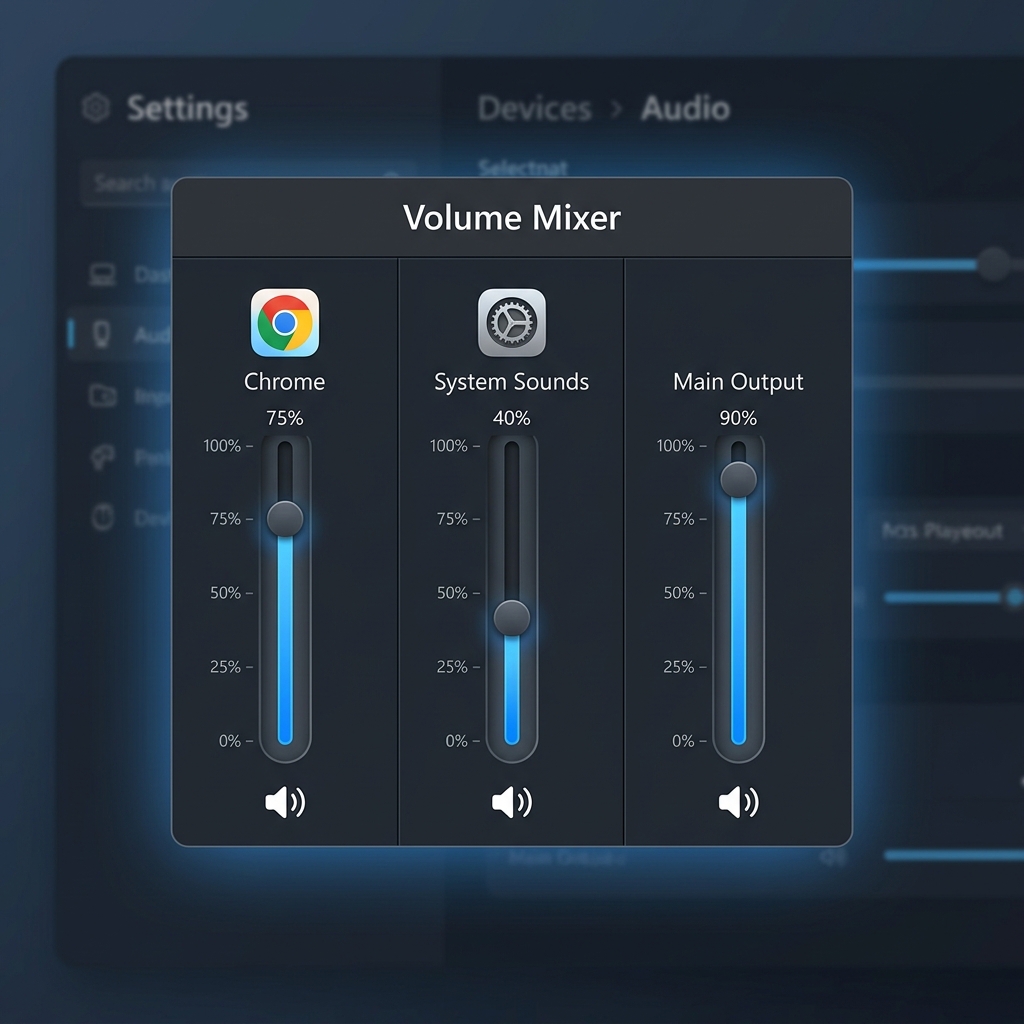Viewport: 1024px width, 1024px height.
Task: Click the power icon in Settings sidebar
Action: pyautogui.click(x=103, y=517)
